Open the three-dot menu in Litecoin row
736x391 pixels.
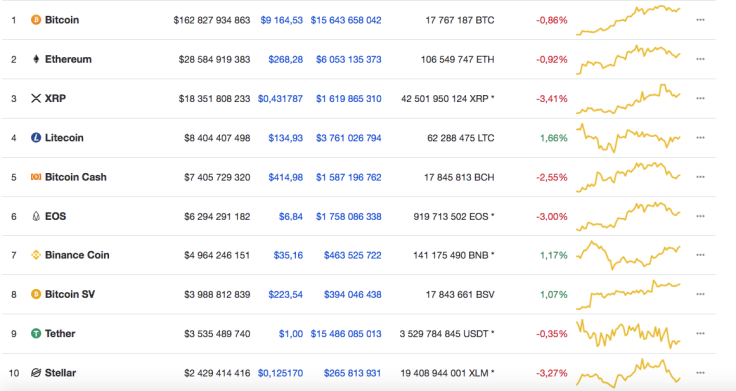700,138
